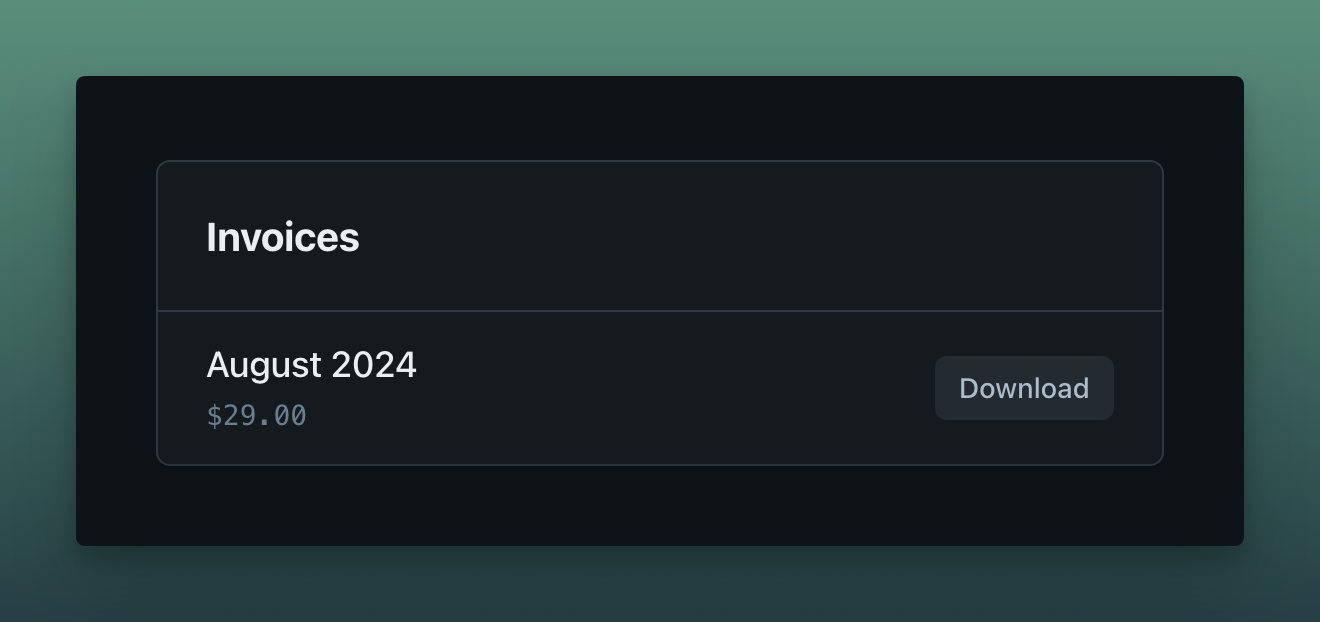This screenshot has width=1320, height=622.
Task: Click the divider line under the Invoices header
Action: coord(660,311)
